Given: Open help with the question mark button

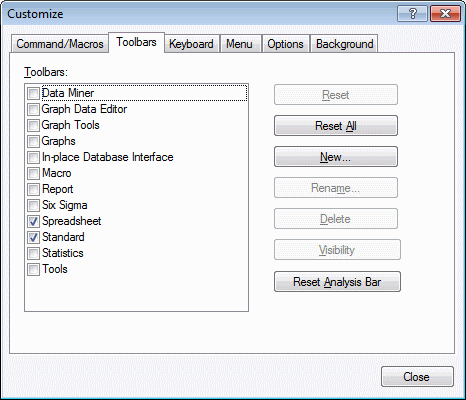Looking at the screenshot, I should tap(412, 14).
